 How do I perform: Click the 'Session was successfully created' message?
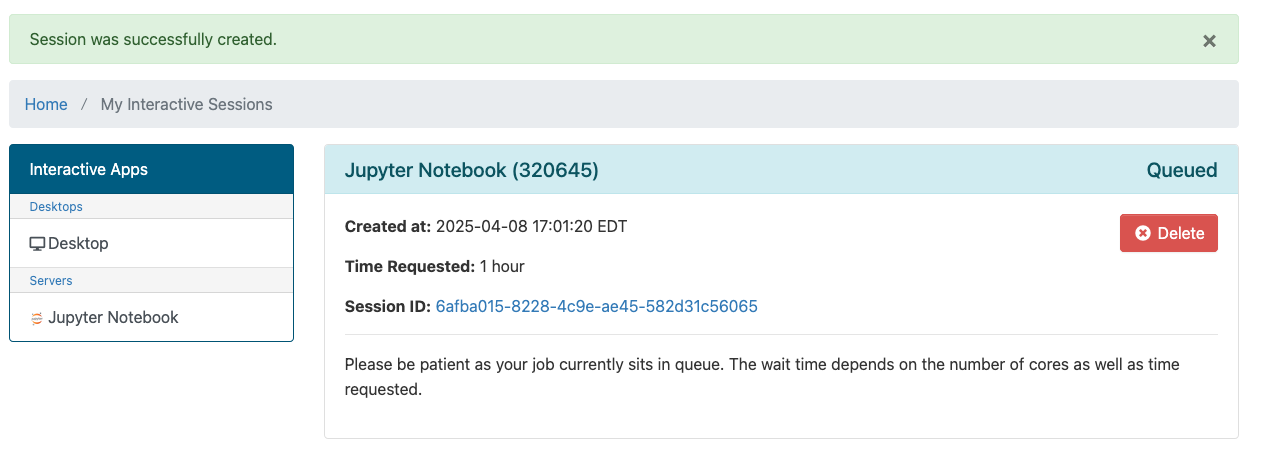pyautogui.click(x=153, y=40)
